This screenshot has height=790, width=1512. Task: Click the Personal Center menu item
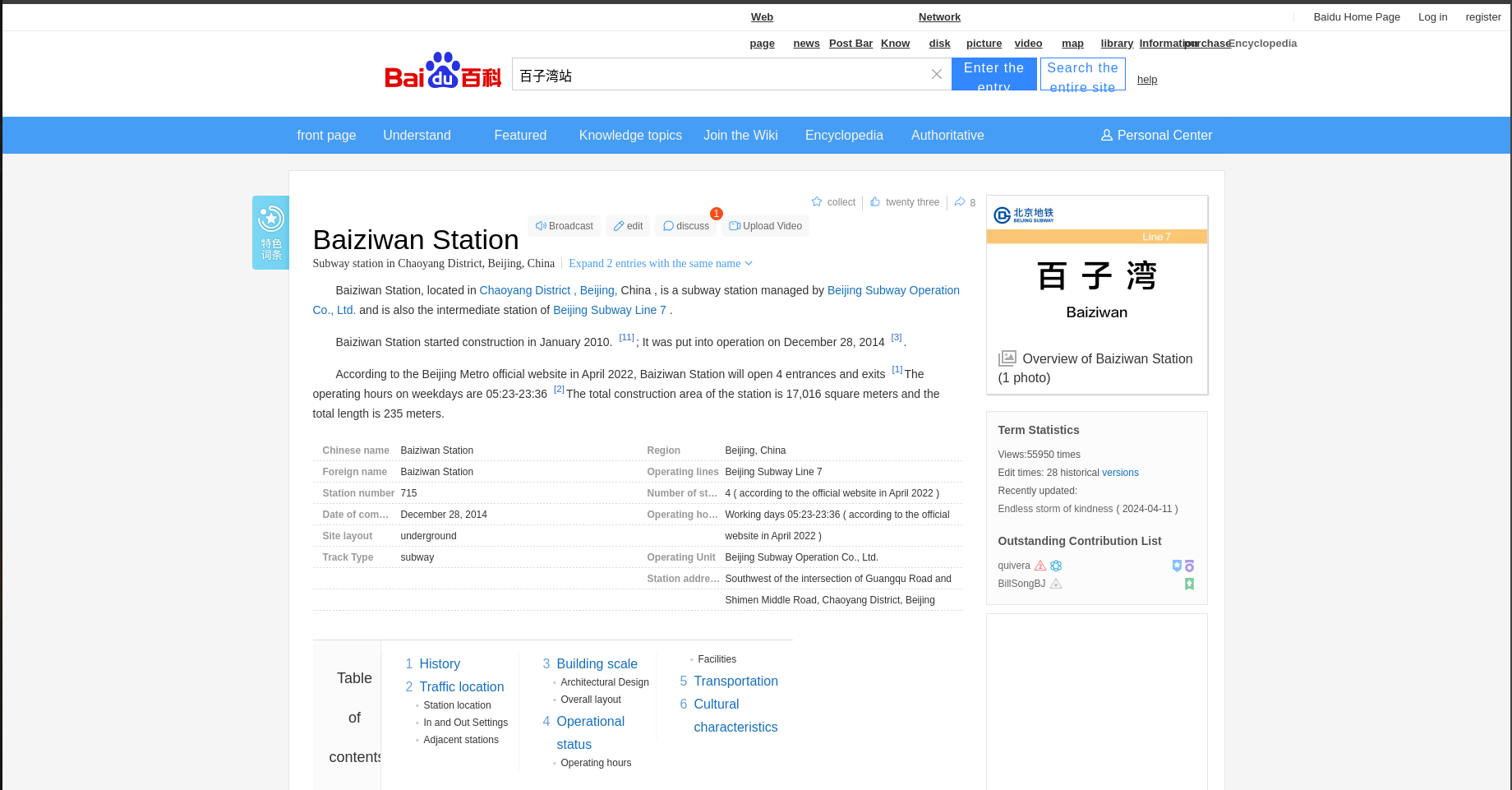(x=1156, y=135)
